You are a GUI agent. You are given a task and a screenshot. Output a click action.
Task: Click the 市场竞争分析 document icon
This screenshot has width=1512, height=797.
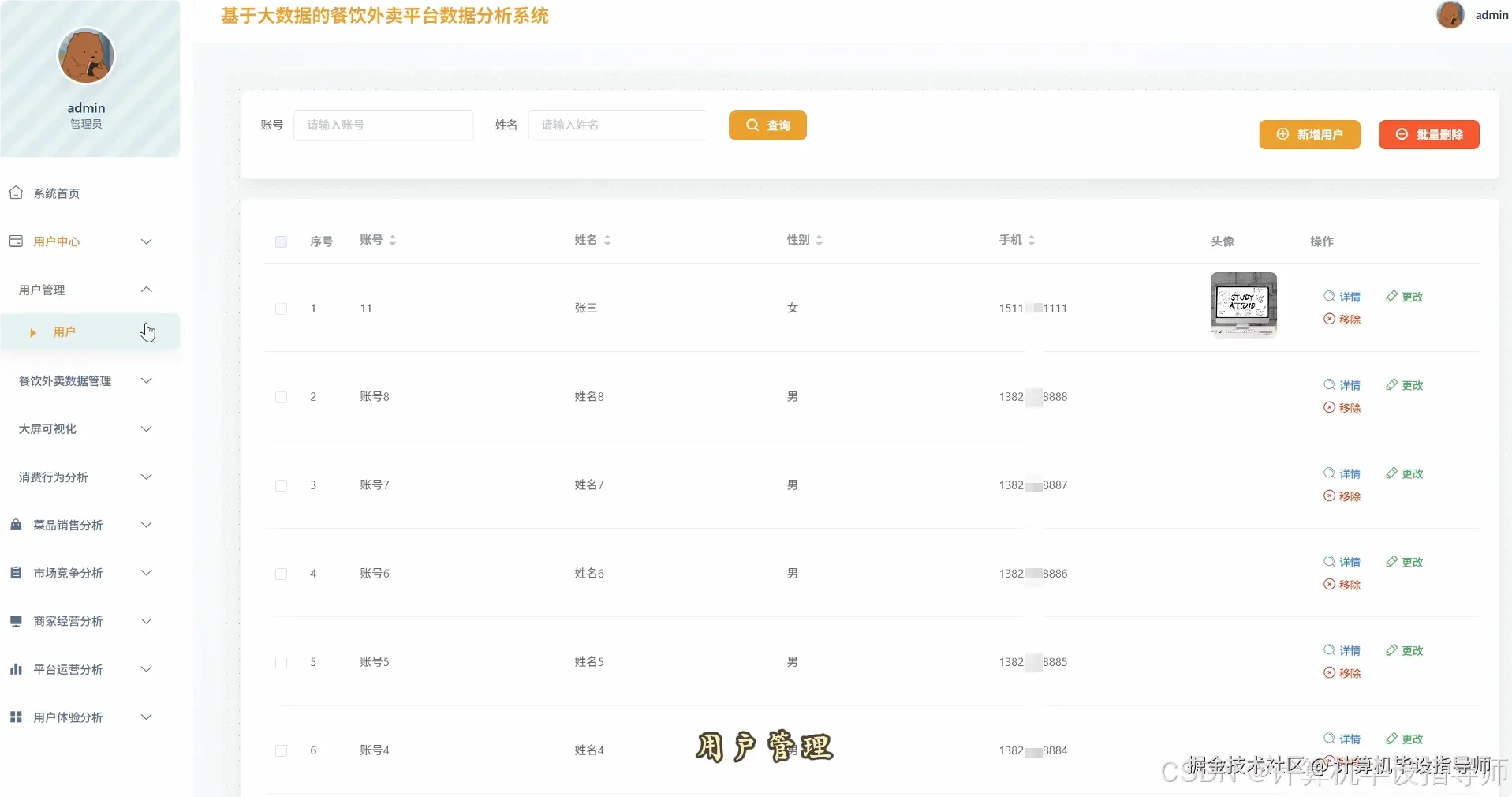pyautogui.click(x=15, y=573)
